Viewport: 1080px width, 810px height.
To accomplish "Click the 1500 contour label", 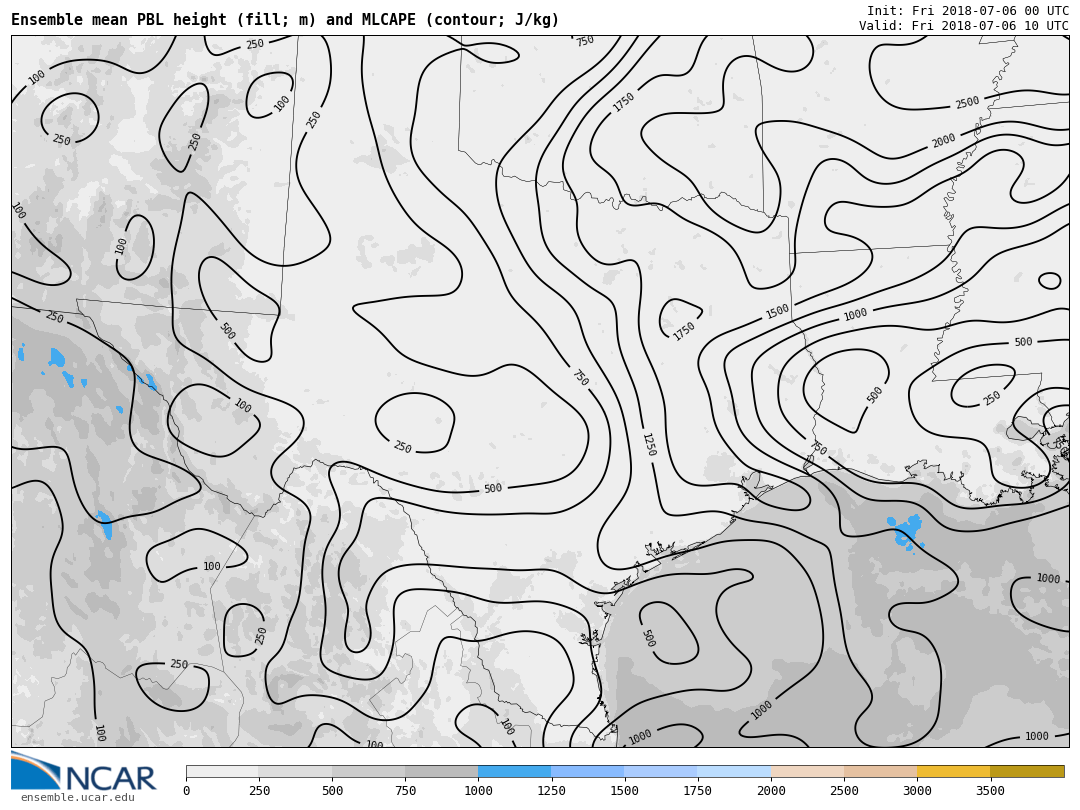I will tap(777, 311).
